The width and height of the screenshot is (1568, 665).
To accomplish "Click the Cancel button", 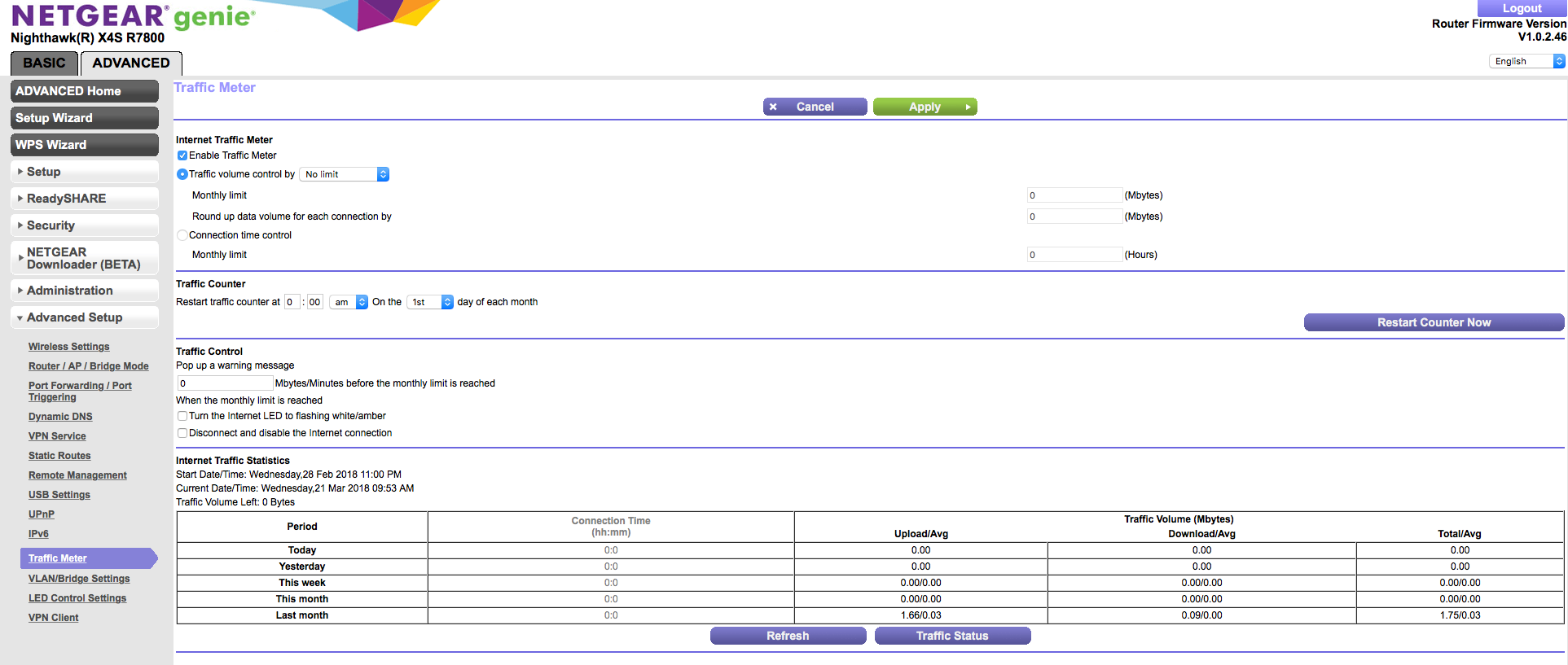I will (x=815, y=107).
